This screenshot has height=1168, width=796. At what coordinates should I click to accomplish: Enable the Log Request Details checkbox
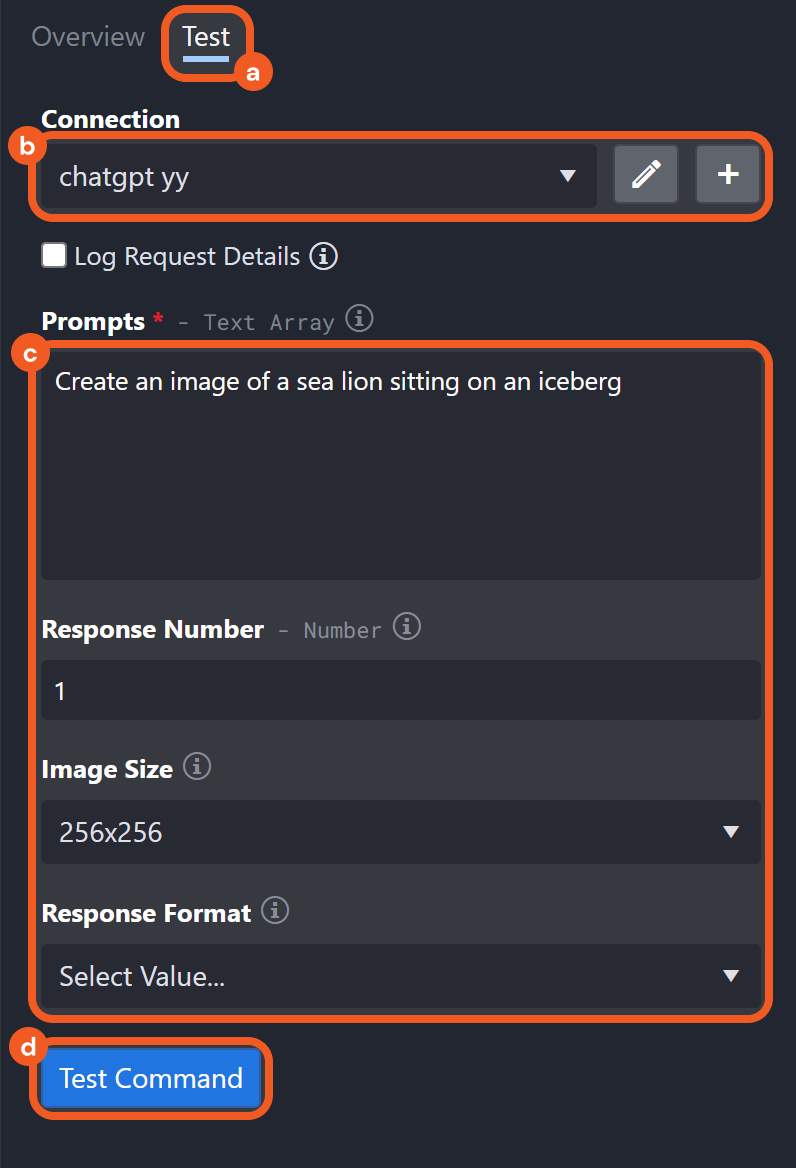[x=54, y=255]
